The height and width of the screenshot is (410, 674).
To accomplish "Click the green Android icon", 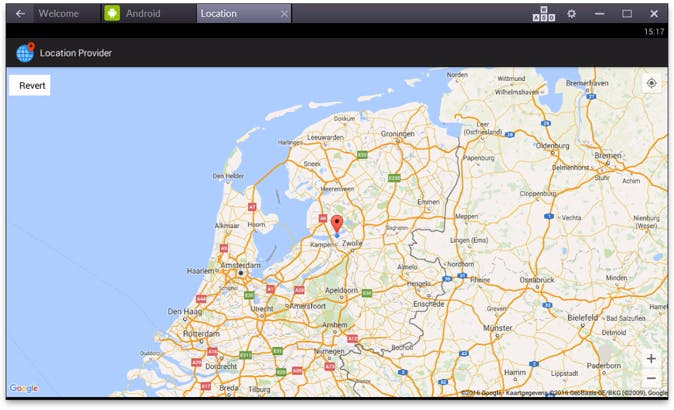I will coord(112,13).
